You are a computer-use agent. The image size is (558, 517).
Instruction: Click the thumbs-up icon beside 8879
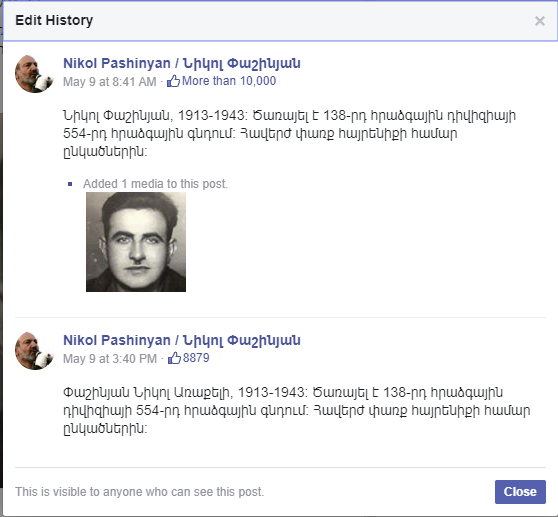click(x=174, y=358)
